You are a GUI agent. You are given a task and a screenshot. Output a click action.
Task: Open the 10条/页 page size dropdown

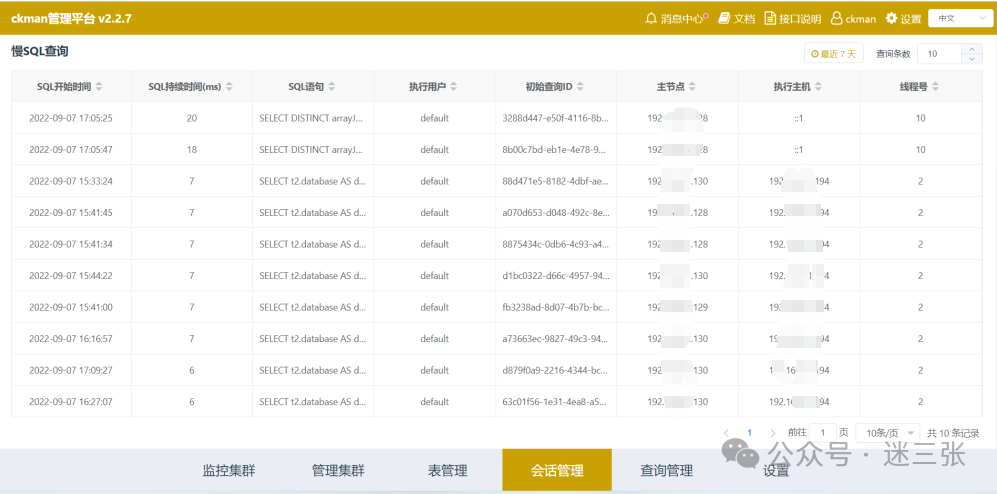(x=888, y=433)
